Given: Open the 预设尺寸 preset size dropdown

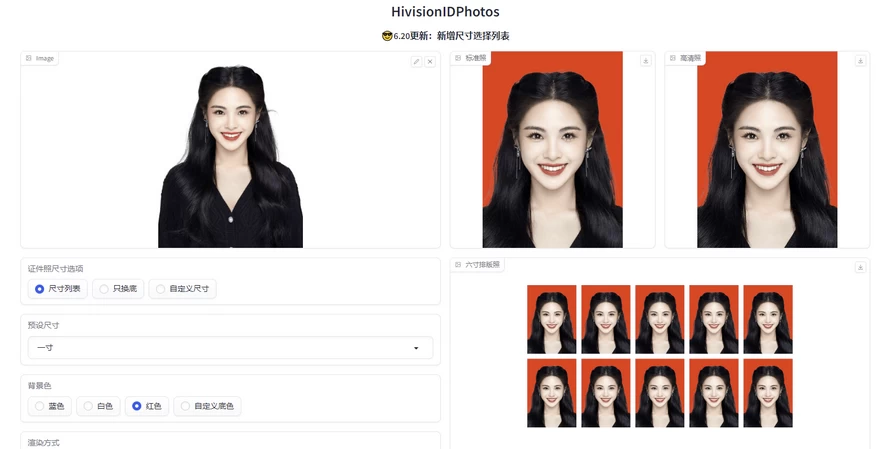Looking at the screenshot, I should point(230,348).
